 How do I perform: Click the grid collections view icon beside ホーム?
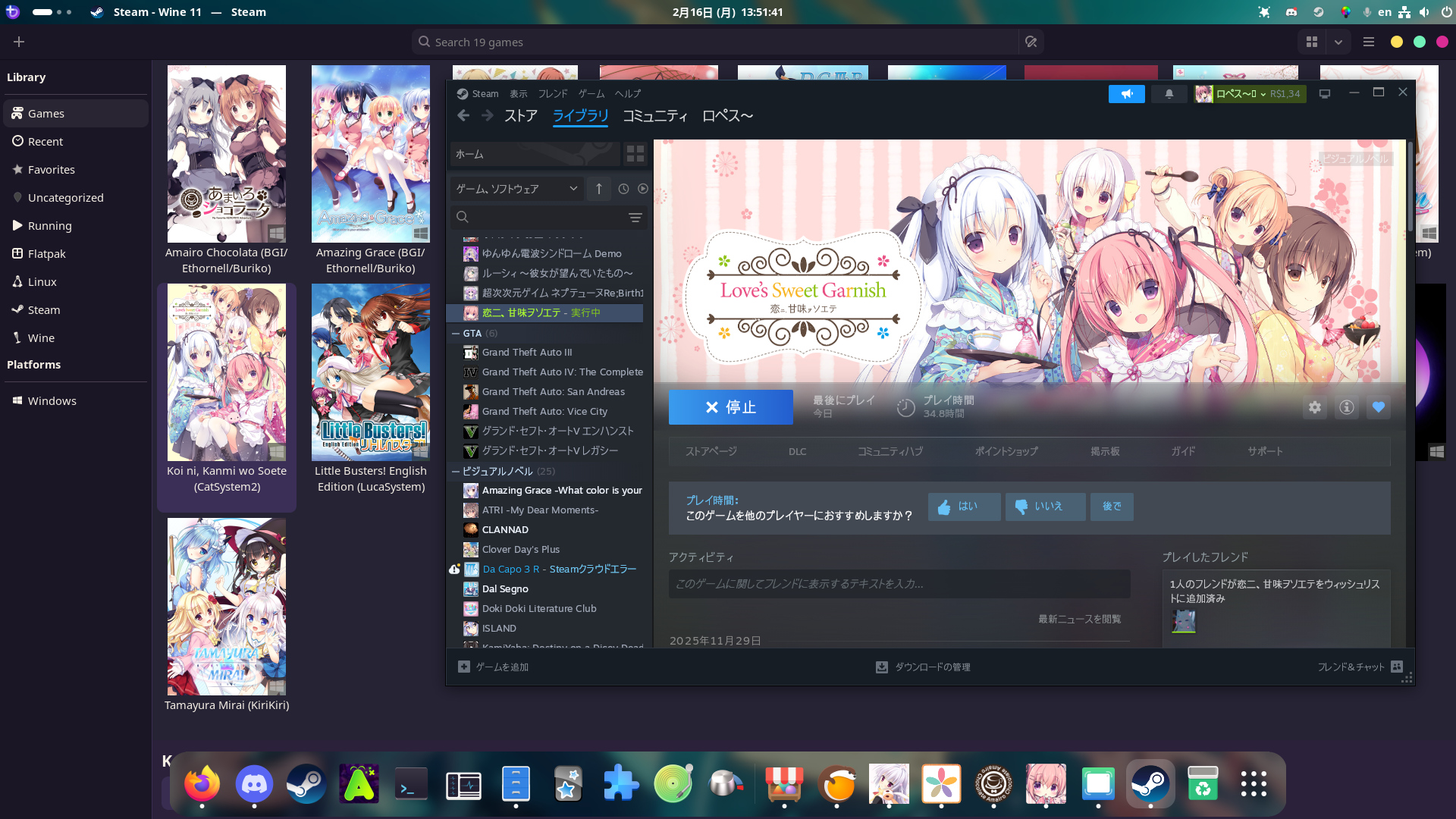pyautogui.click(x=635, y=154)
